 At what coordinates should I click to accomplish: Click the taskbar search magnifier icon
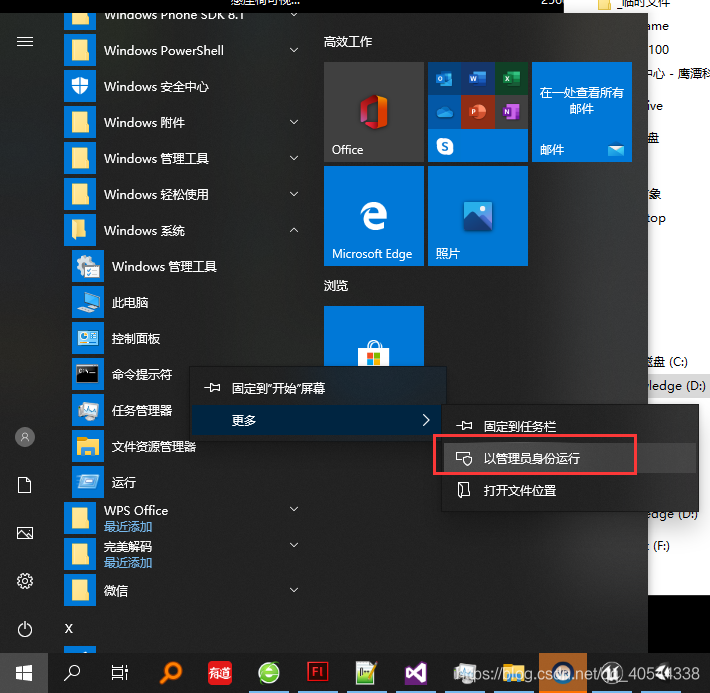72,673
